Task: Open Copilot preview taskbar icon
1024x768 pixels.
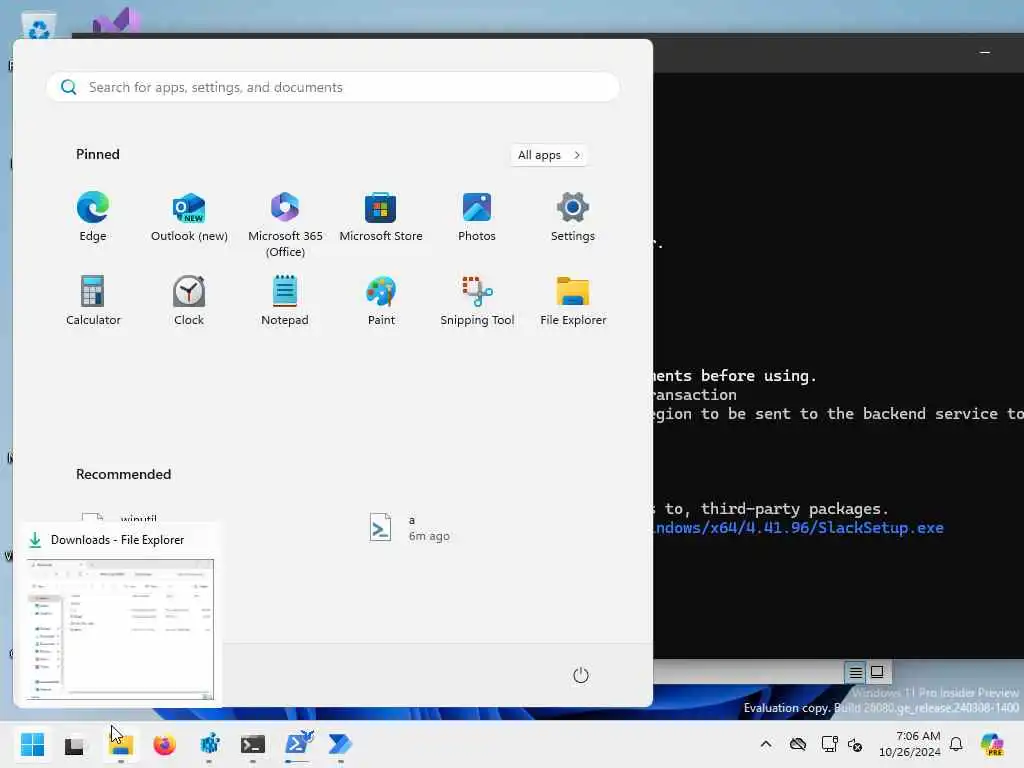Action: click(992, 744)
